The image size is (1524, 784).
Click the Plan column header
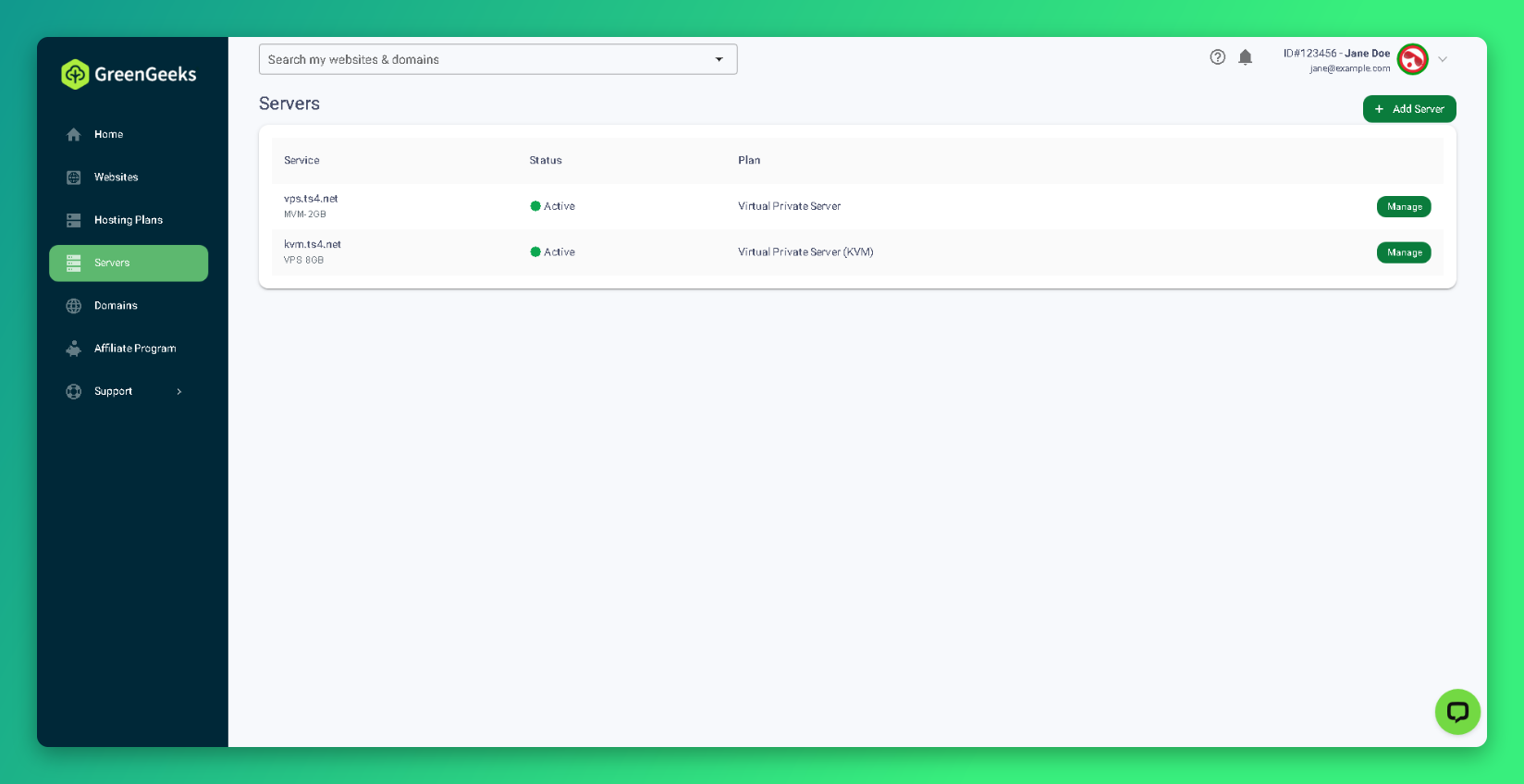749,160
